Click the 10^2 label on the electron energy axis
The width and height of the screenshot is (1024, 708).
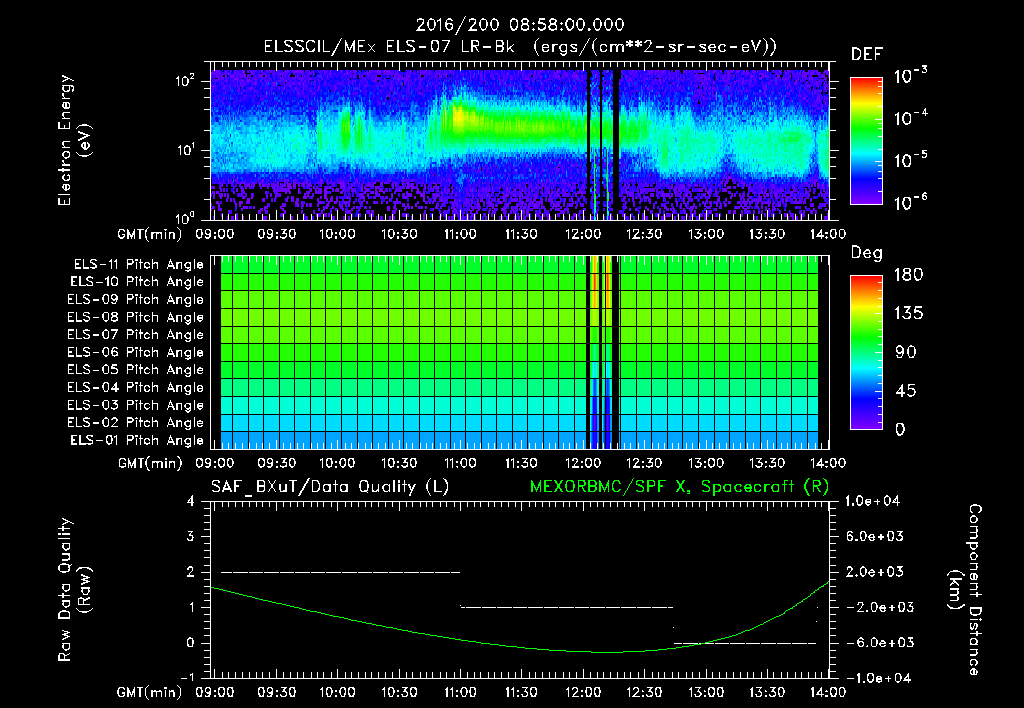pyautogui.click(x=185, y=80)
